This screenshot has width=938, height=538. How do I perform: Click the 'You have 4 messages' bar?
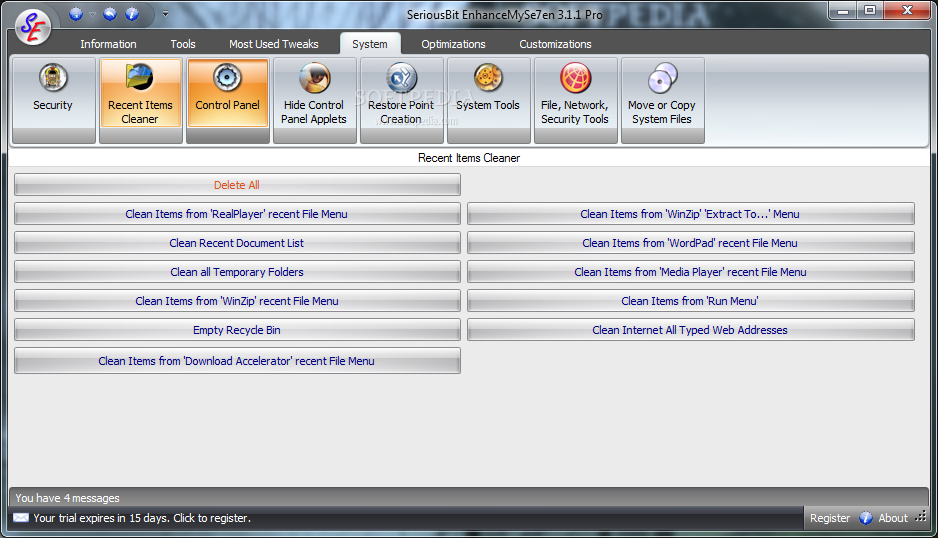point(468,498)
